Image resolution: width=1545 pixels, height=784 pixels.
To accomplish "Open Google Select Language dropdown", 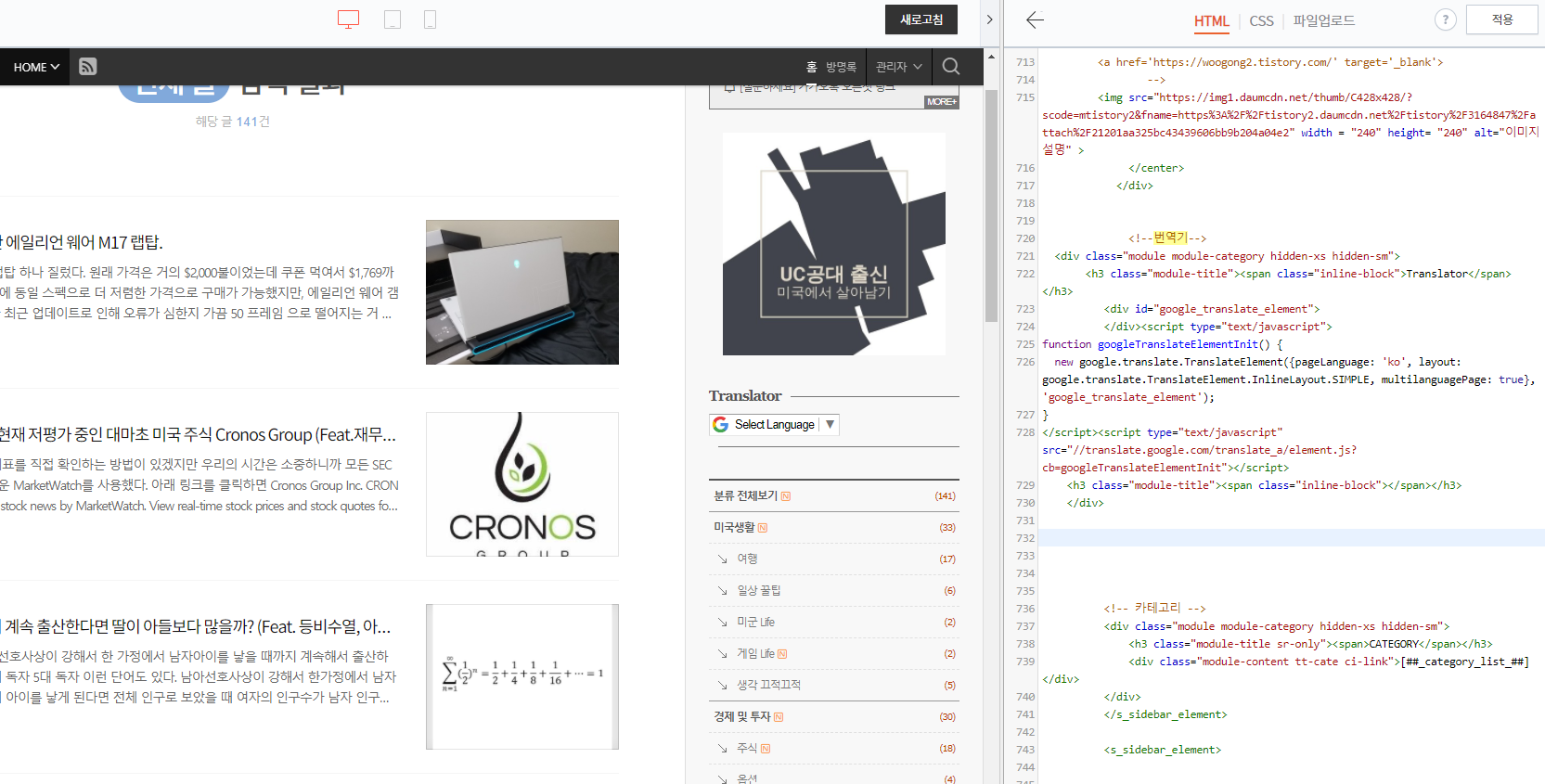I will 775,424.
